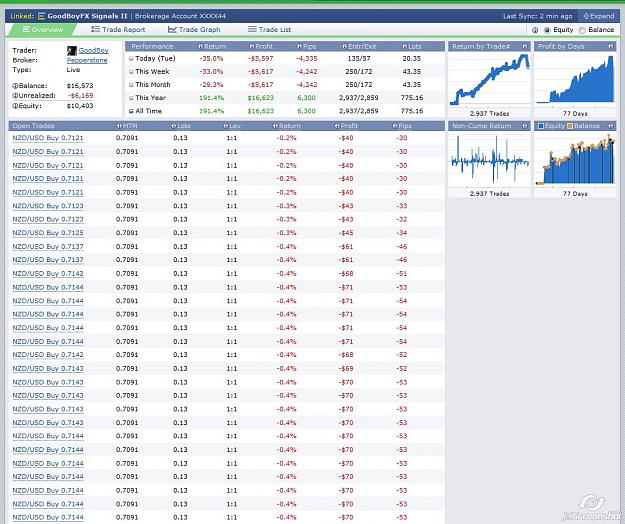The image size is (625, 524).
Task: Expand the This Year performance row
Action: (x=131, y=98)
